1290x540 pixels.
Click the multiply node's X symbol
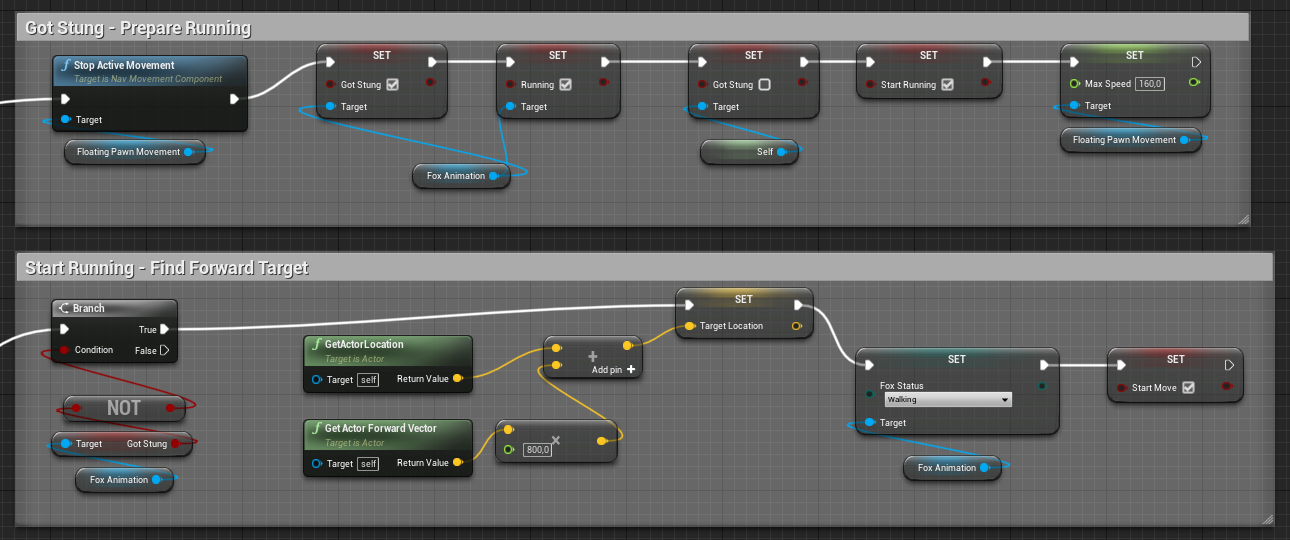click(x=556, y=440)
